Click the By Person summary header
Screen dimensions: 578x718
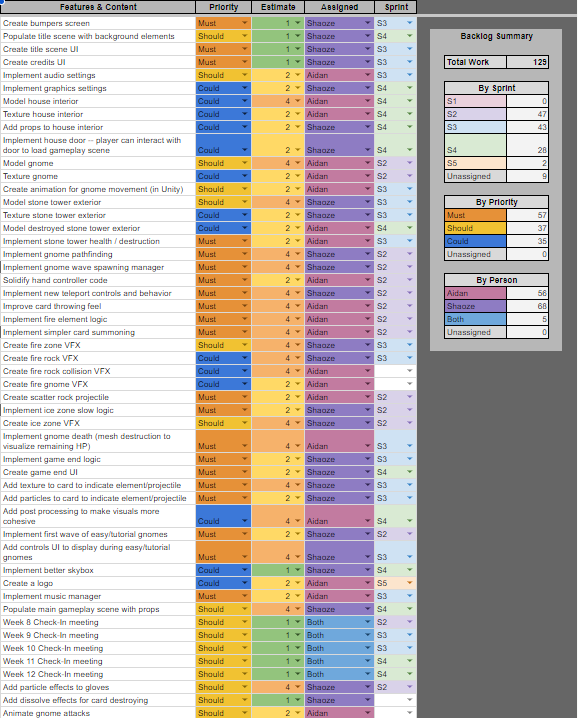pos(496,280)
